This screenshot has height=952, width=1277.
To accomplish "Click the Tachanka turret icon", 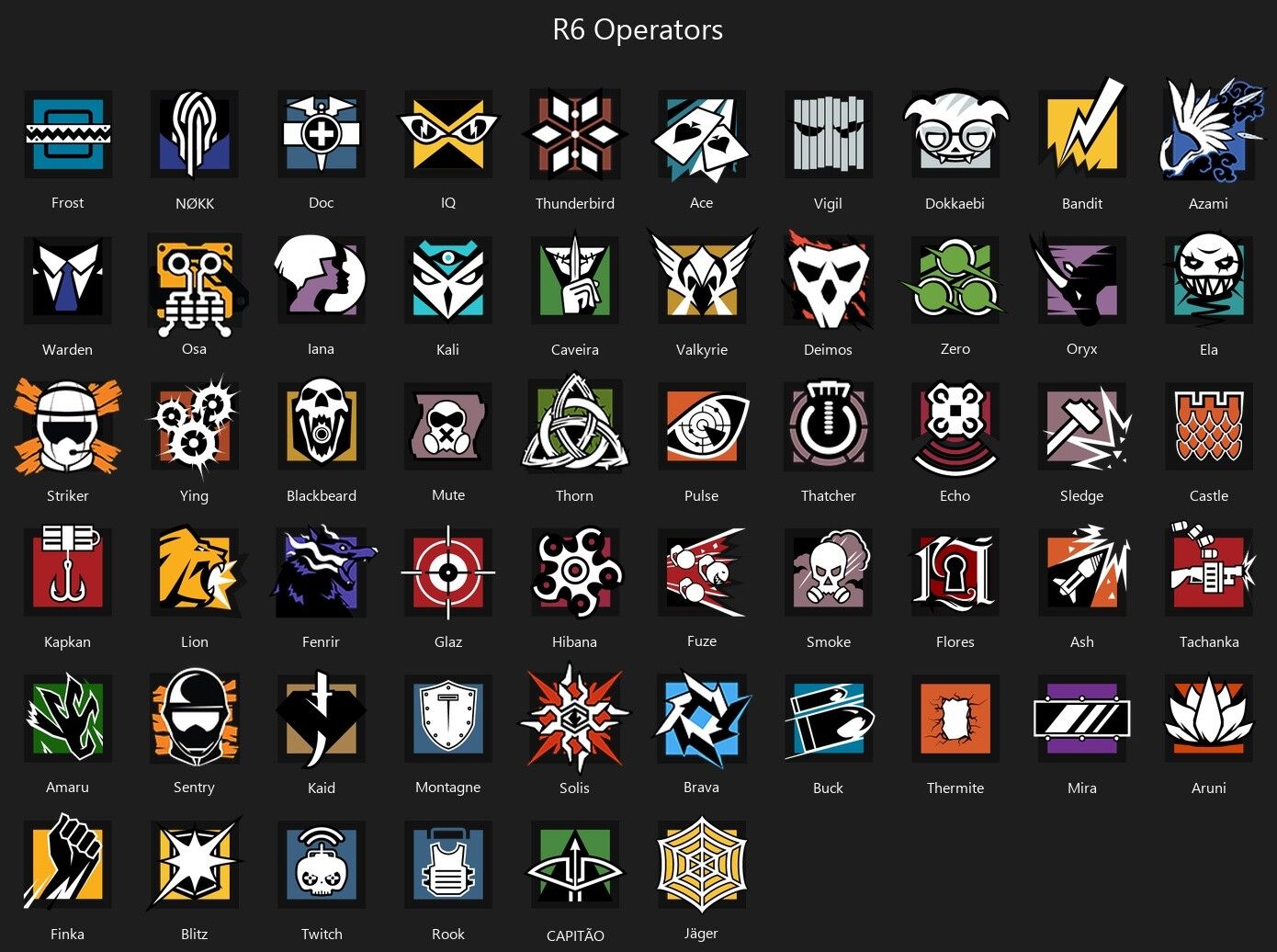I will (x=1211, y=570).
